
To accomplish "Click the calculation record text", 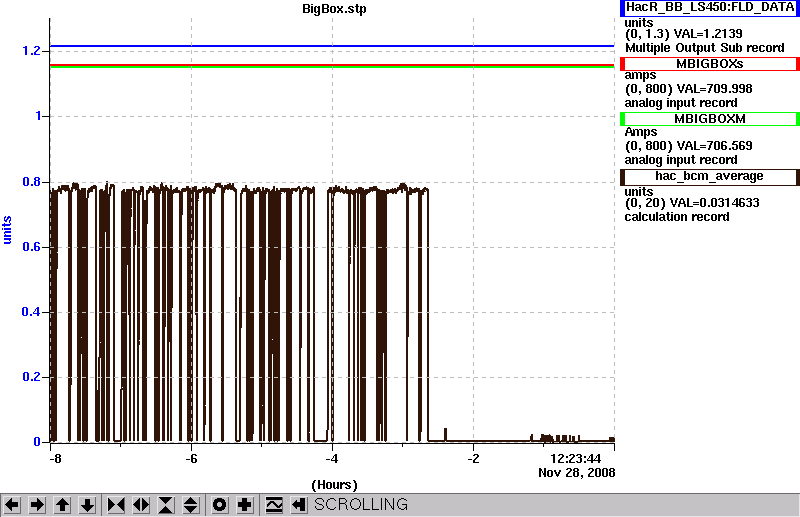I will (x=677, y=217).
